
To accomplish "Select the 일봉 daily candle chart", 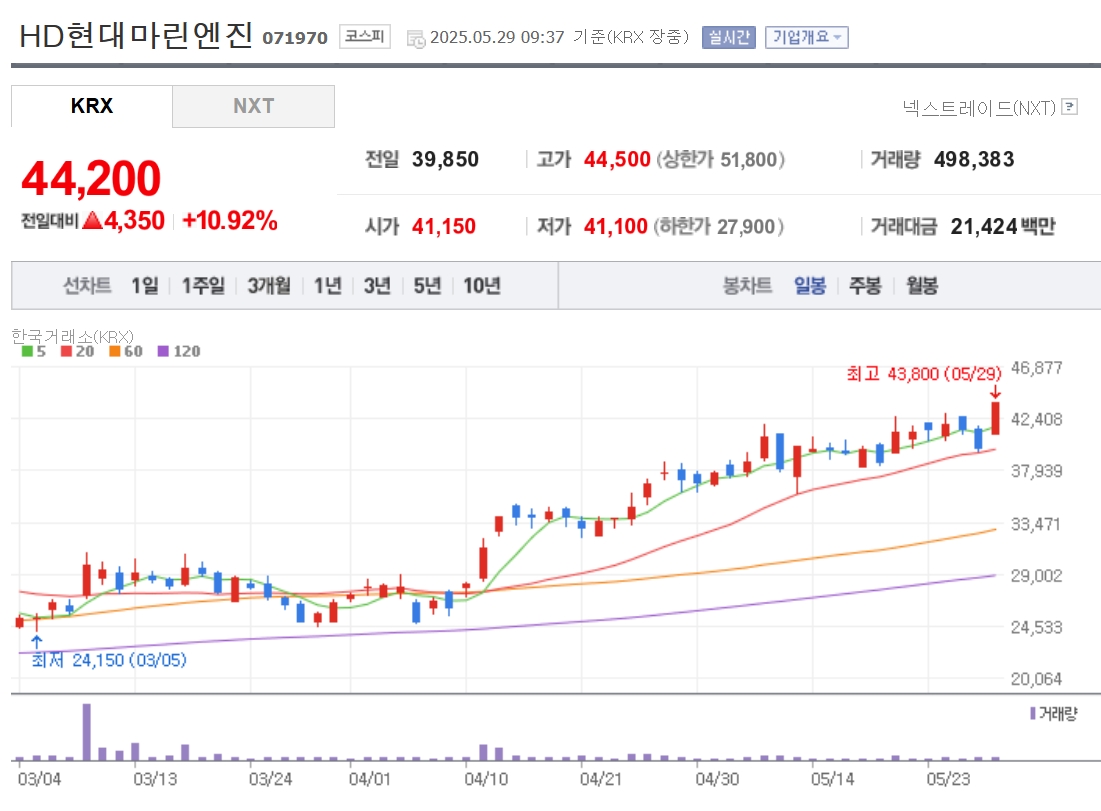I will [x=810, y=286].
